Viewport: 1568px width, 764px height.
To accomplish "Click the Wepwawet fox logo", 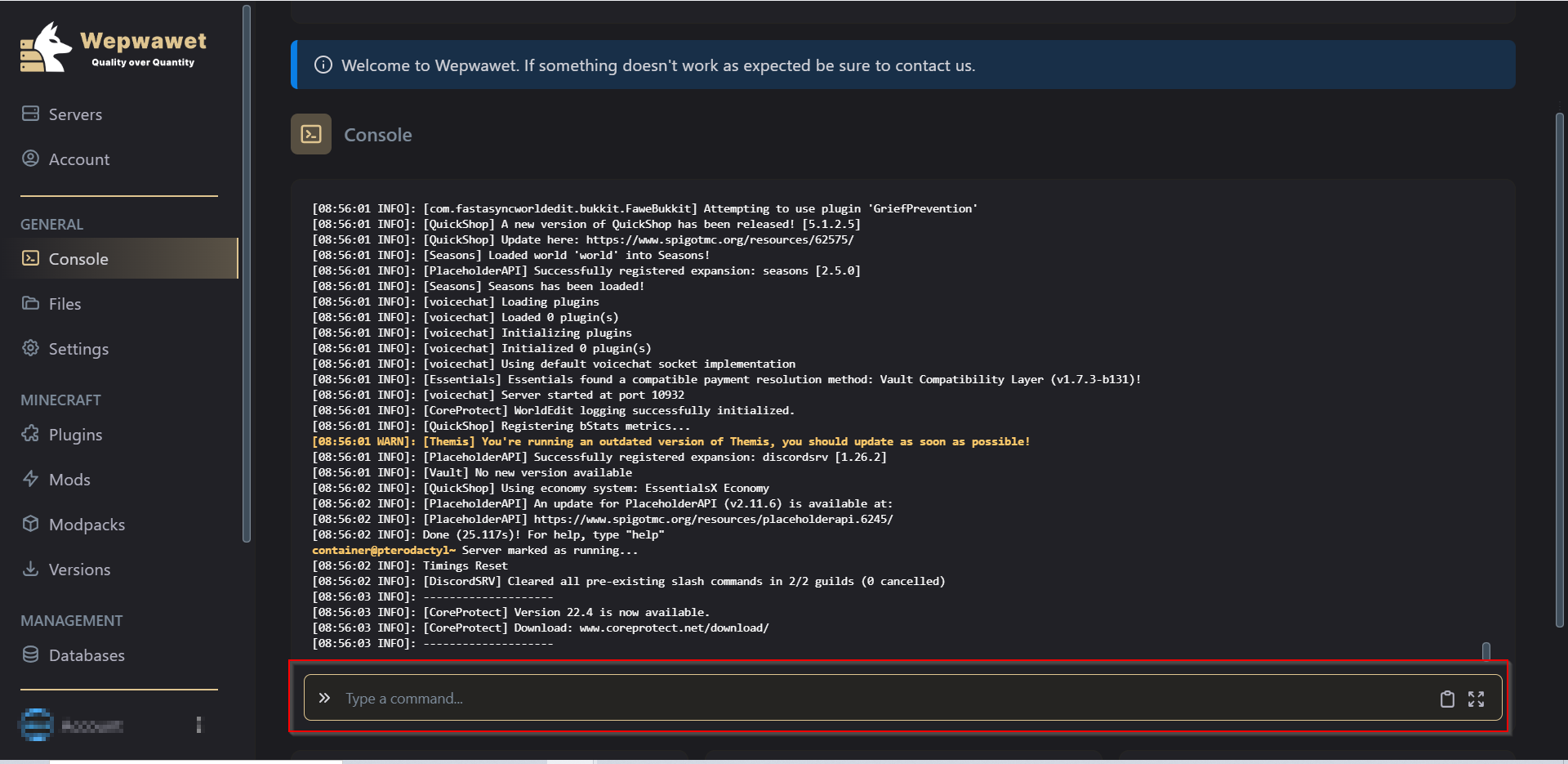I will click(47, 47).
